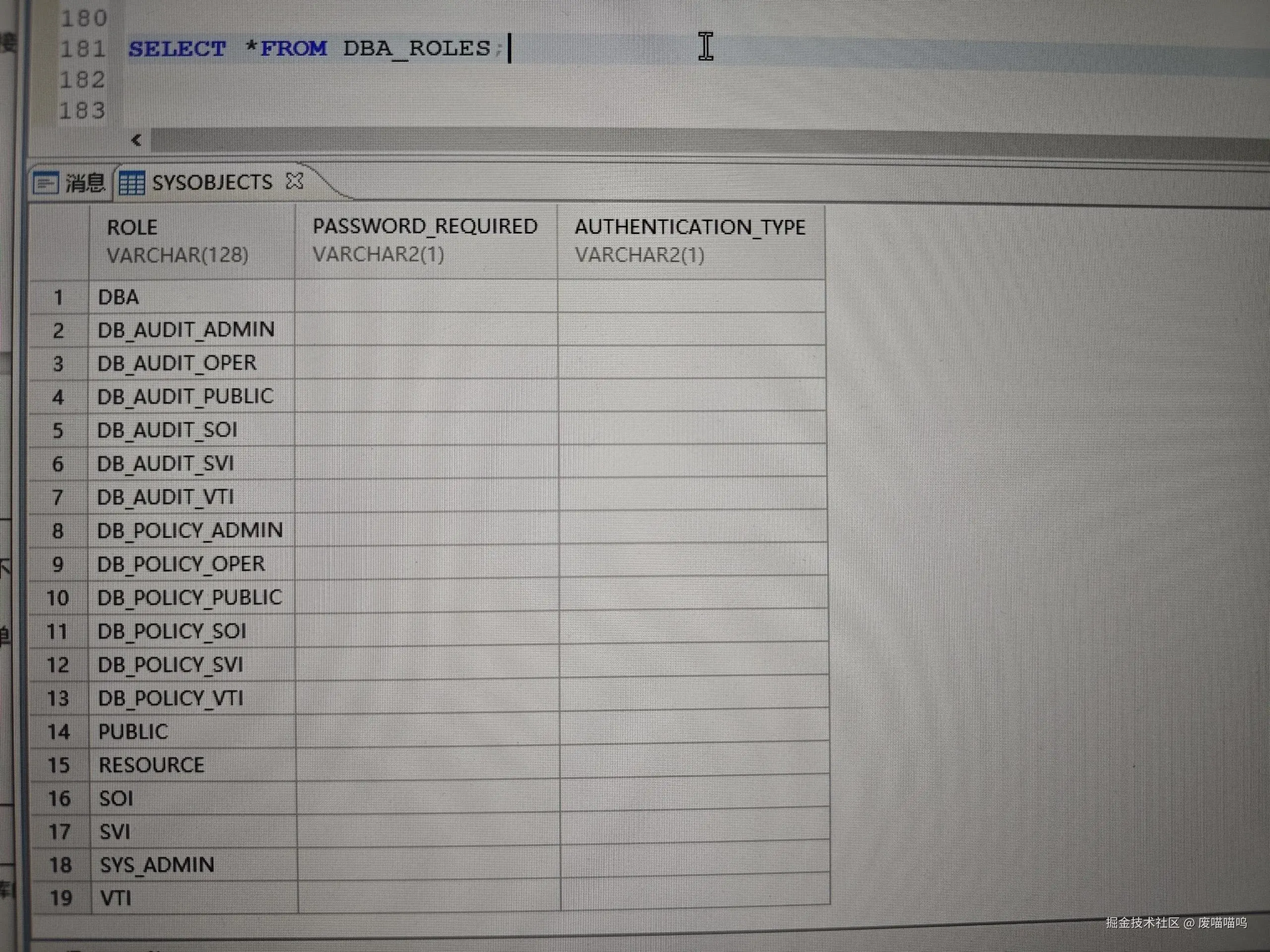
Task: Click the SYS_ADMIN role cell
Action: pyautogui.click(x=157, y=865)
